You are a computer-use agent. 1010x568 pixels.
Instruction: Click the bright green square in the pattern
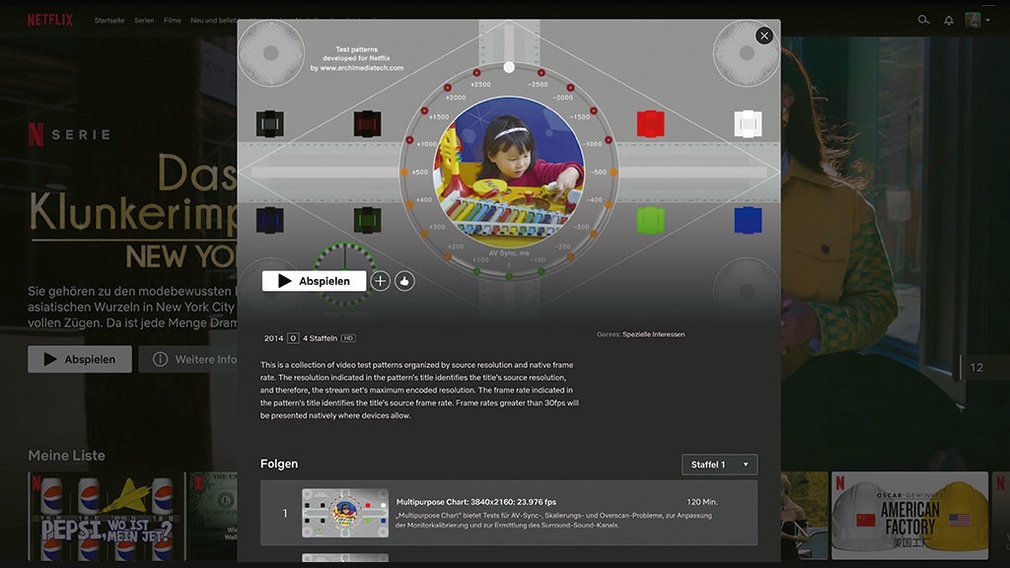coord(651,220)
